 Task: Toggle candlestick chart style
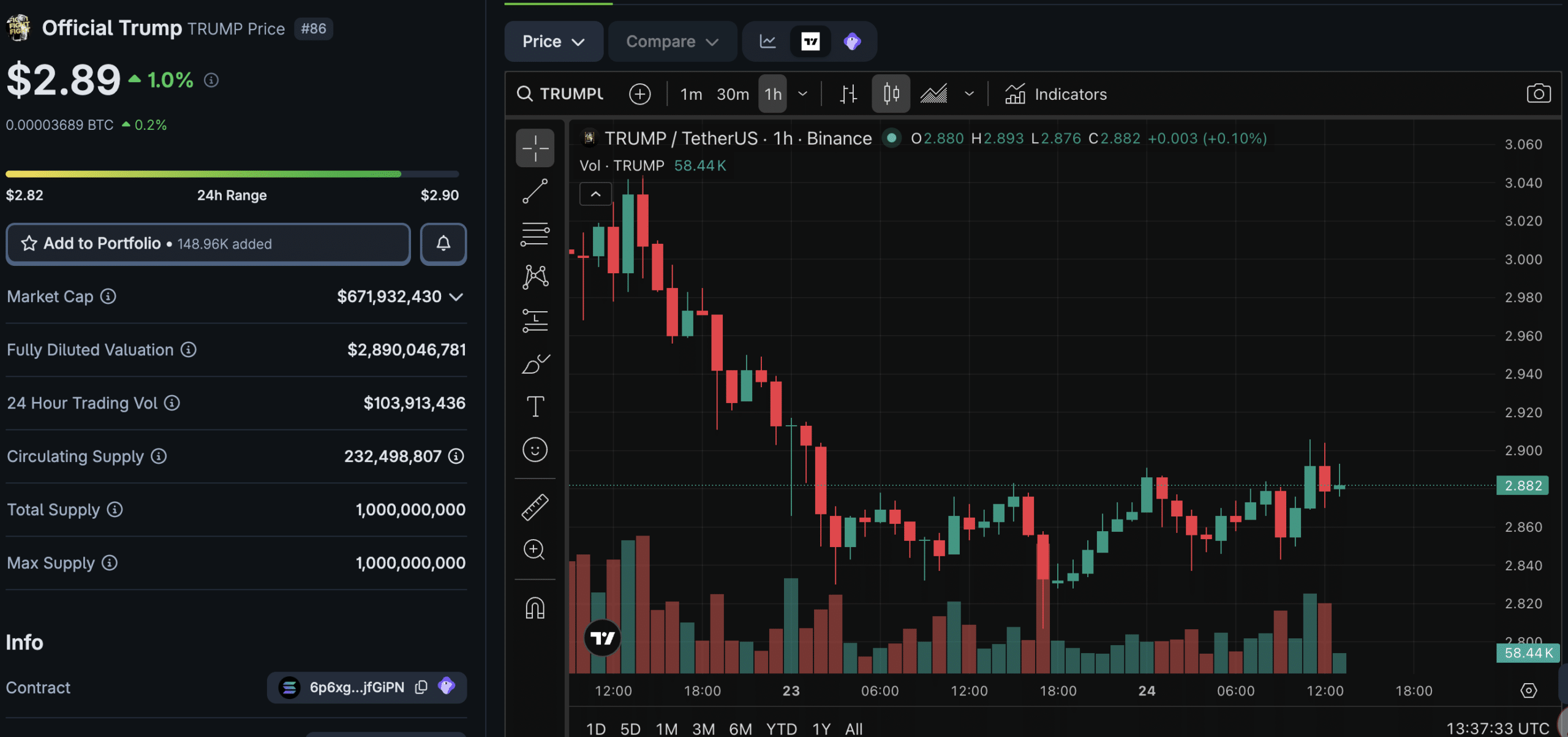[x=891, y=93]
